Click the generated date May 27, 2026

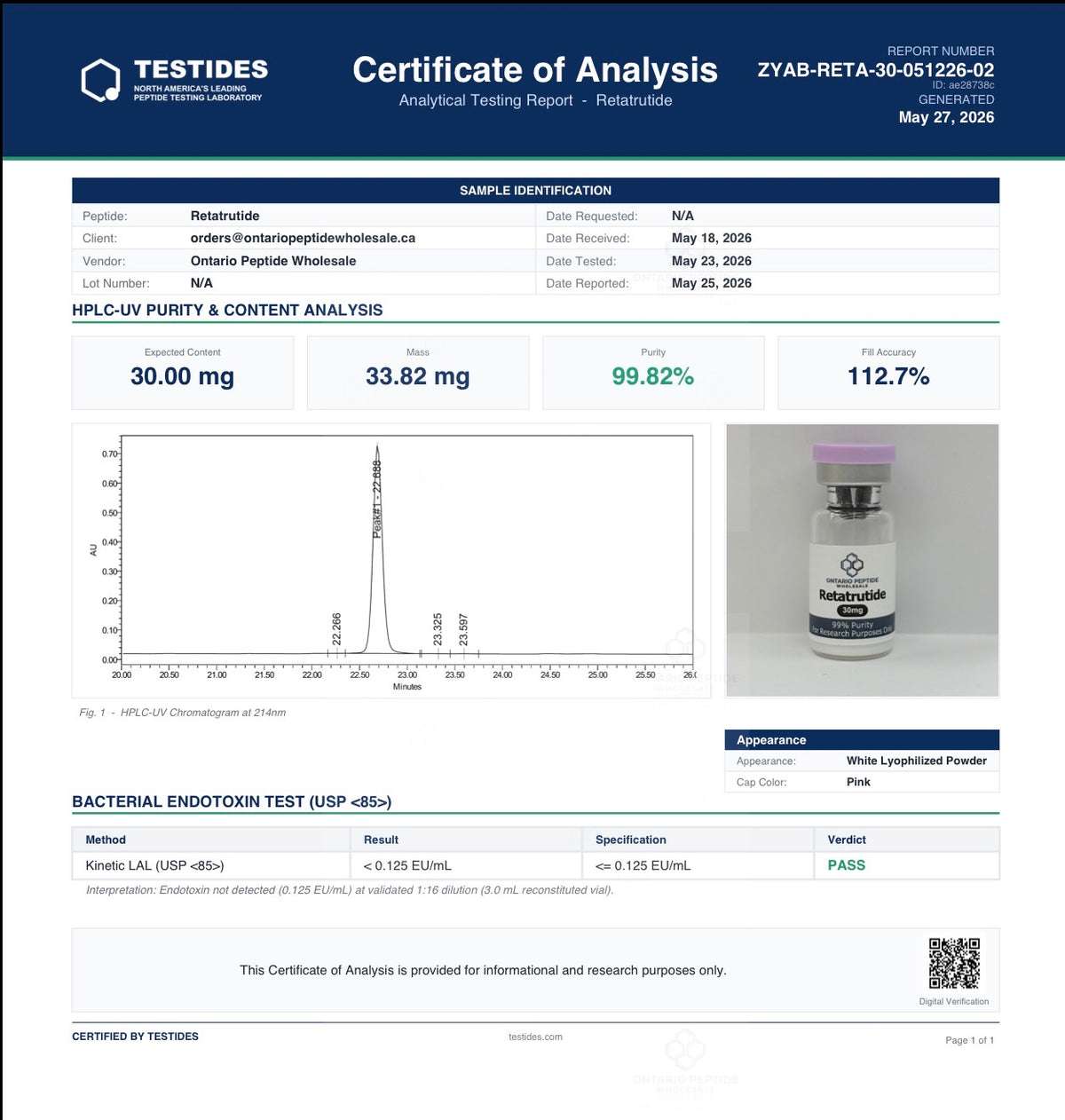pyautogui.click(x=946, y=117)
